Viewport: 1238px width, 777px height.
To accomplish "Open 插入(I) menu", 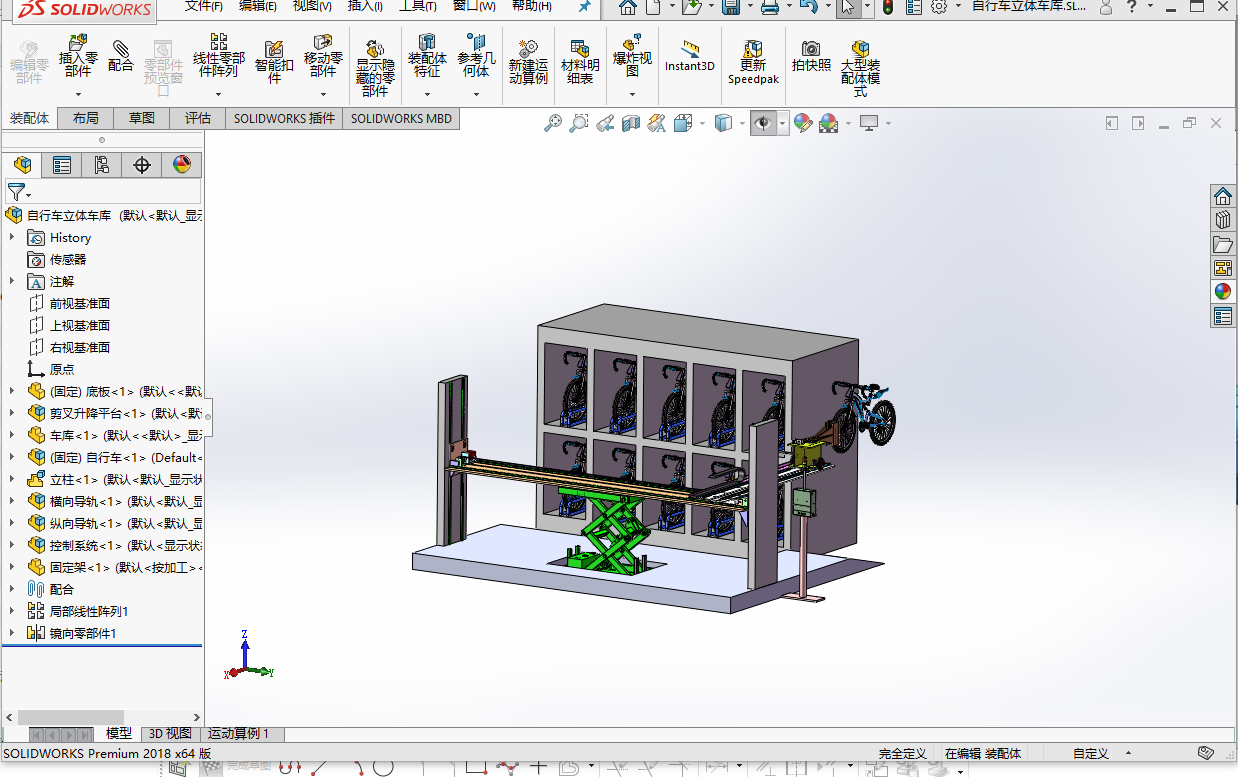I will [x=365, y=6].
